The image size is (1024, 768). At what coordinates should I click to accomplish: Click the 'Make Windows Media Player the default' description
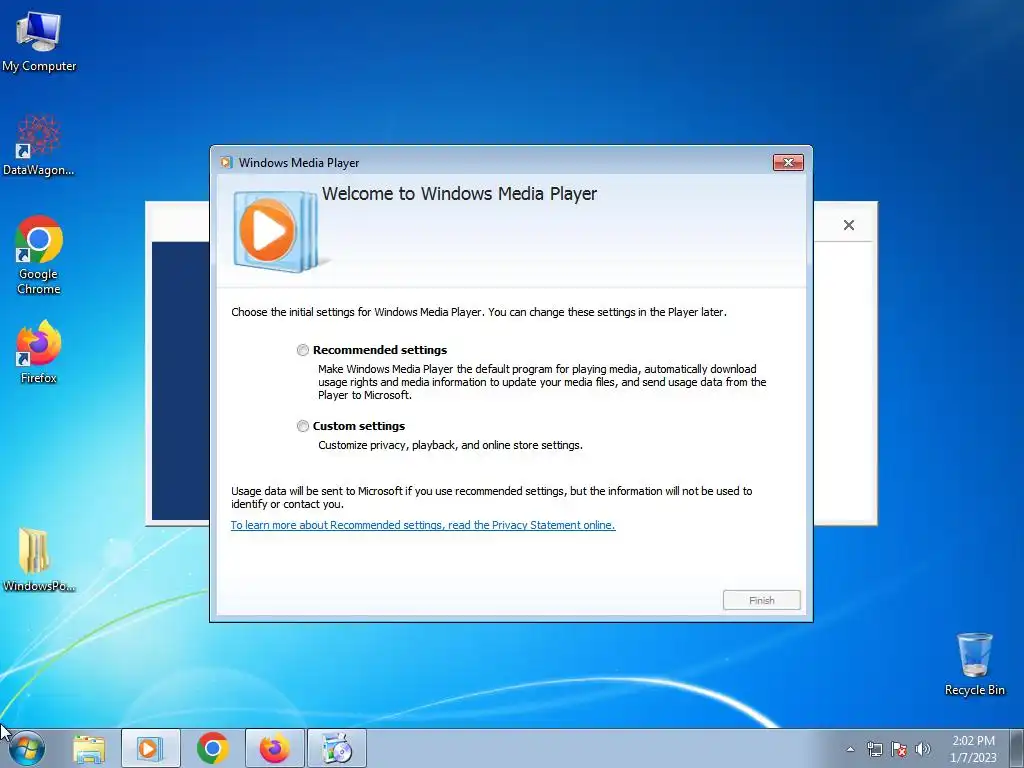[x=542, y=382]
